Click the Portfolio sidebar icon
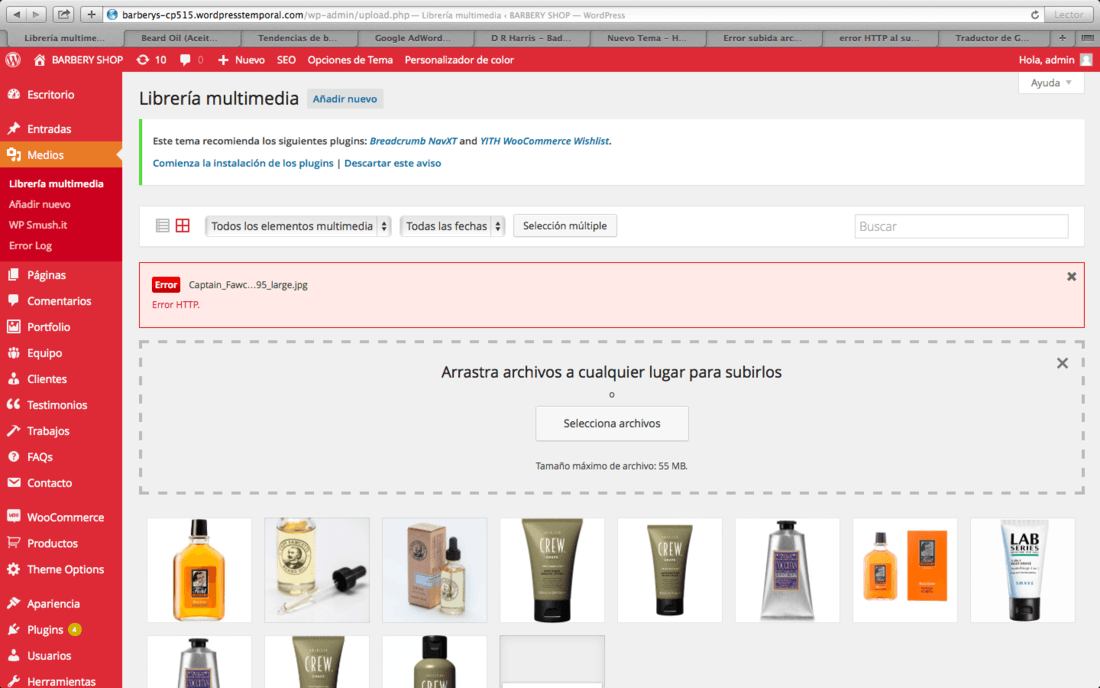 13,326
